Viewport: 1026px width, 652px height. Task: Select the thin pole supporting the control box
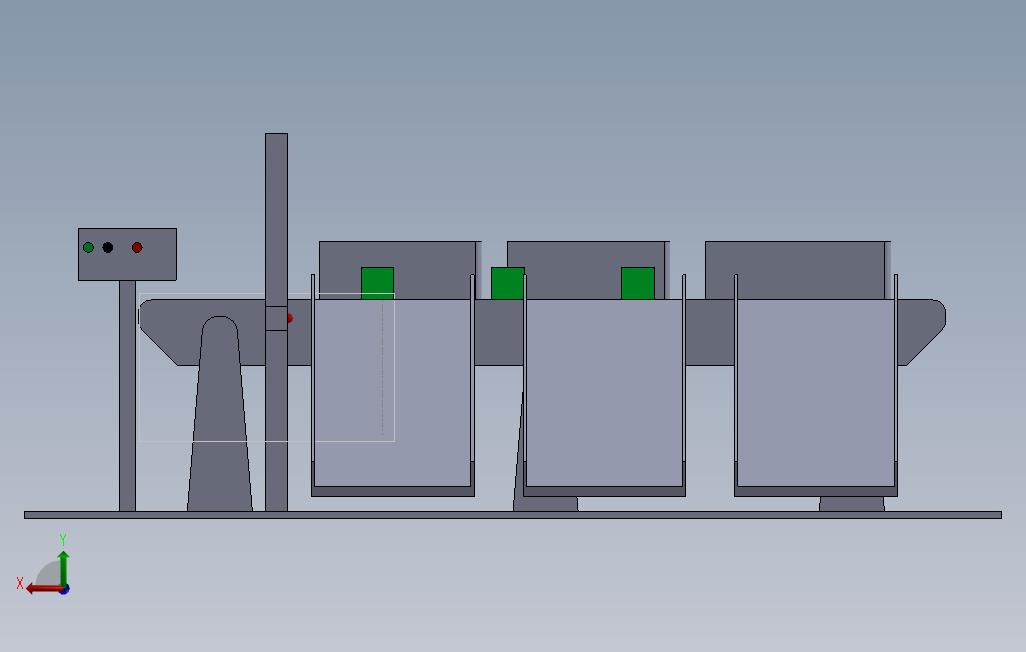pyautogui.click(x=127, y=396)
